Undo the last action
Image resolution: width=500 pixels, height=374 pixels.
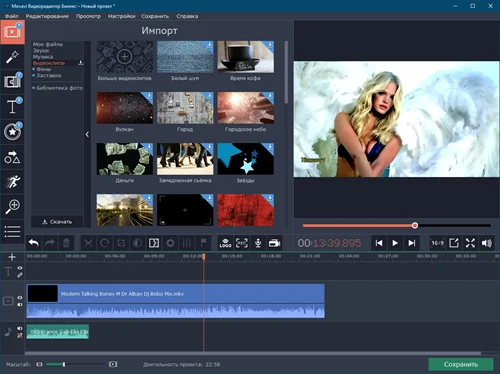point(34,243)
